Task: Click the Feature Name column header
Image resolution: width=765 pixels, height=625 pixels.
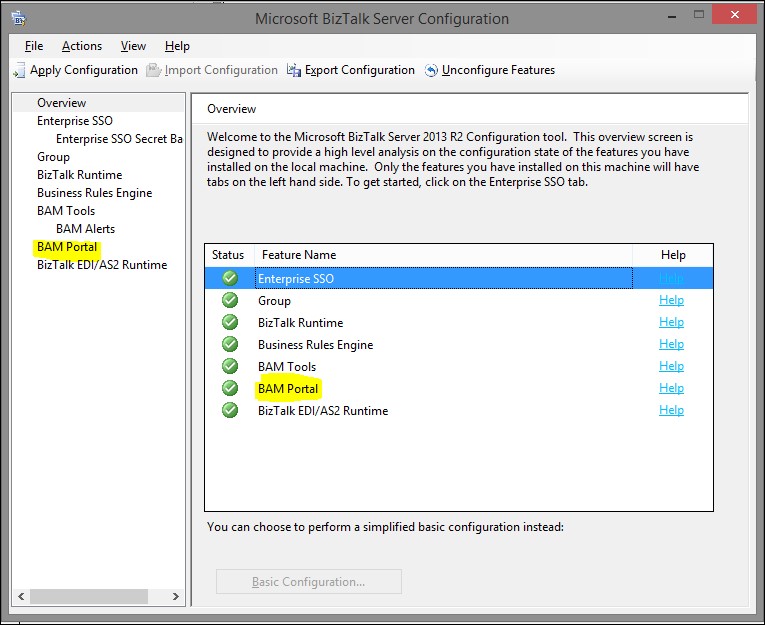Action: (443, 255)
